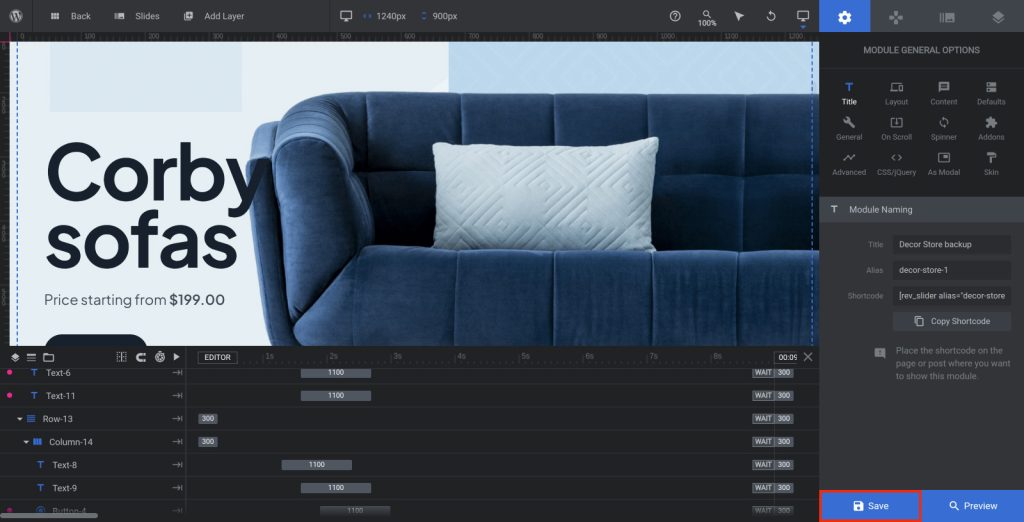Open the Content options section
Image resolution: width=1024 pixels, height=522 pixels.
pyautogui.click(x=944, y=93)
